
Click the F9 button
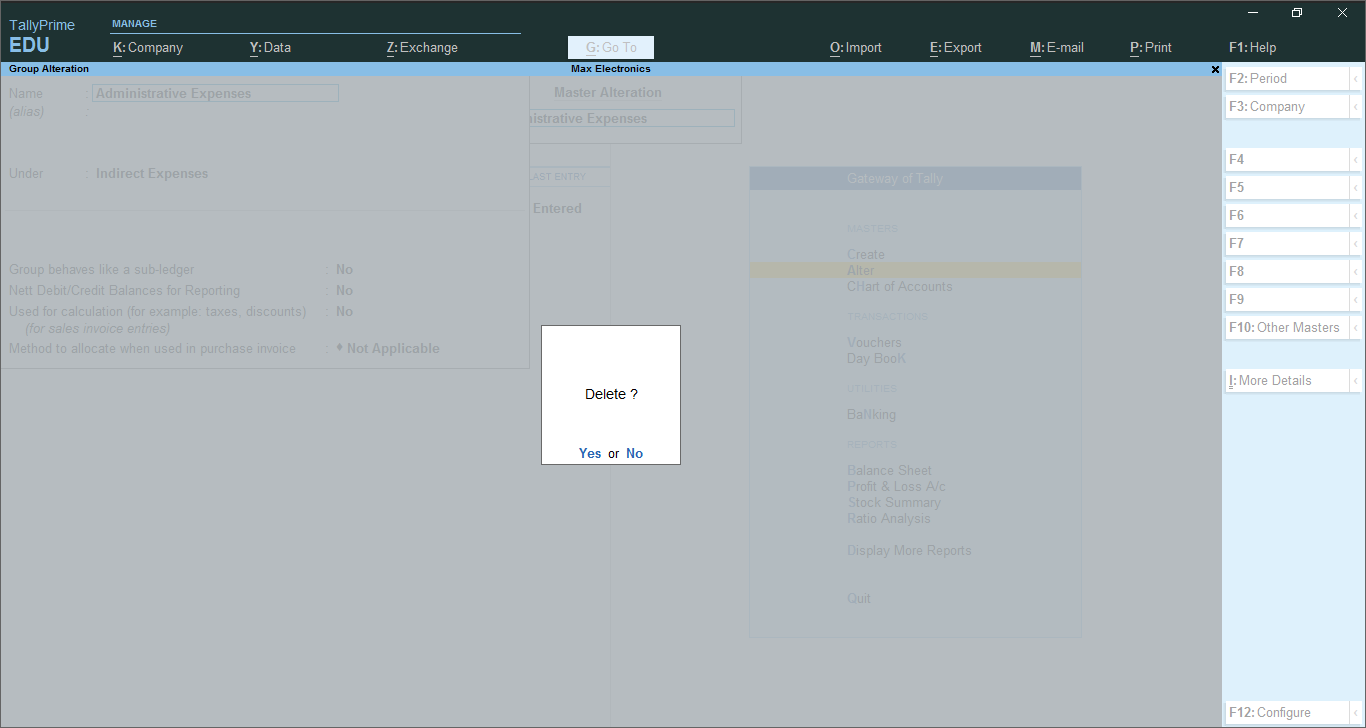click(1287, 299)
